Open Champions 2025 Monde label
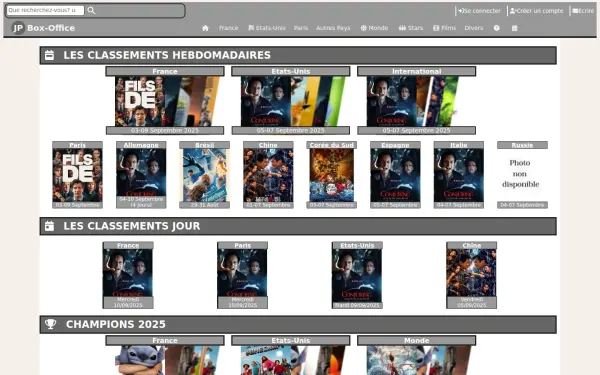600x375 pixels. tap(417, 340)
